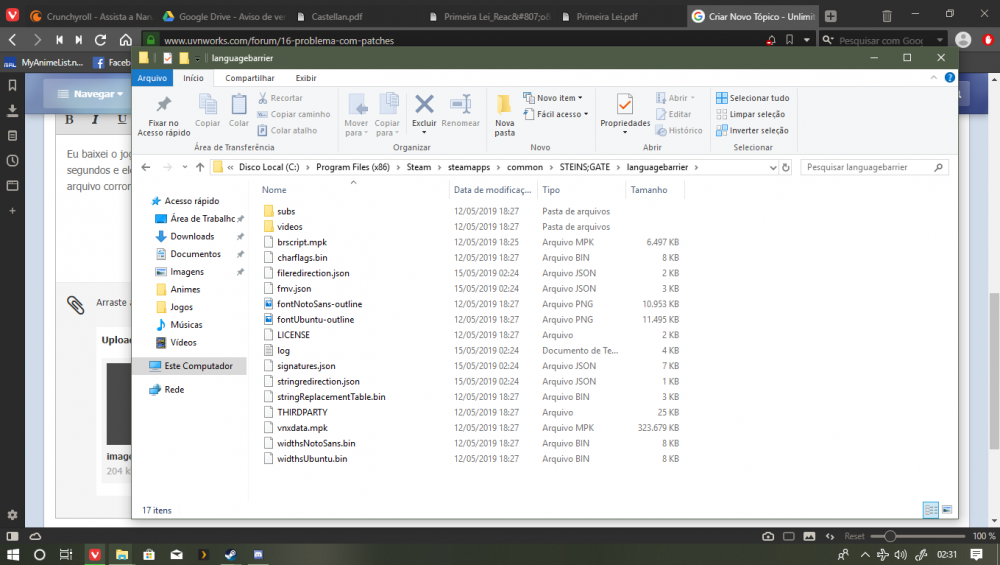Screen dimensions: 1000x565
Task: Click Limpar seleção in ribbon
Action: 751,114
